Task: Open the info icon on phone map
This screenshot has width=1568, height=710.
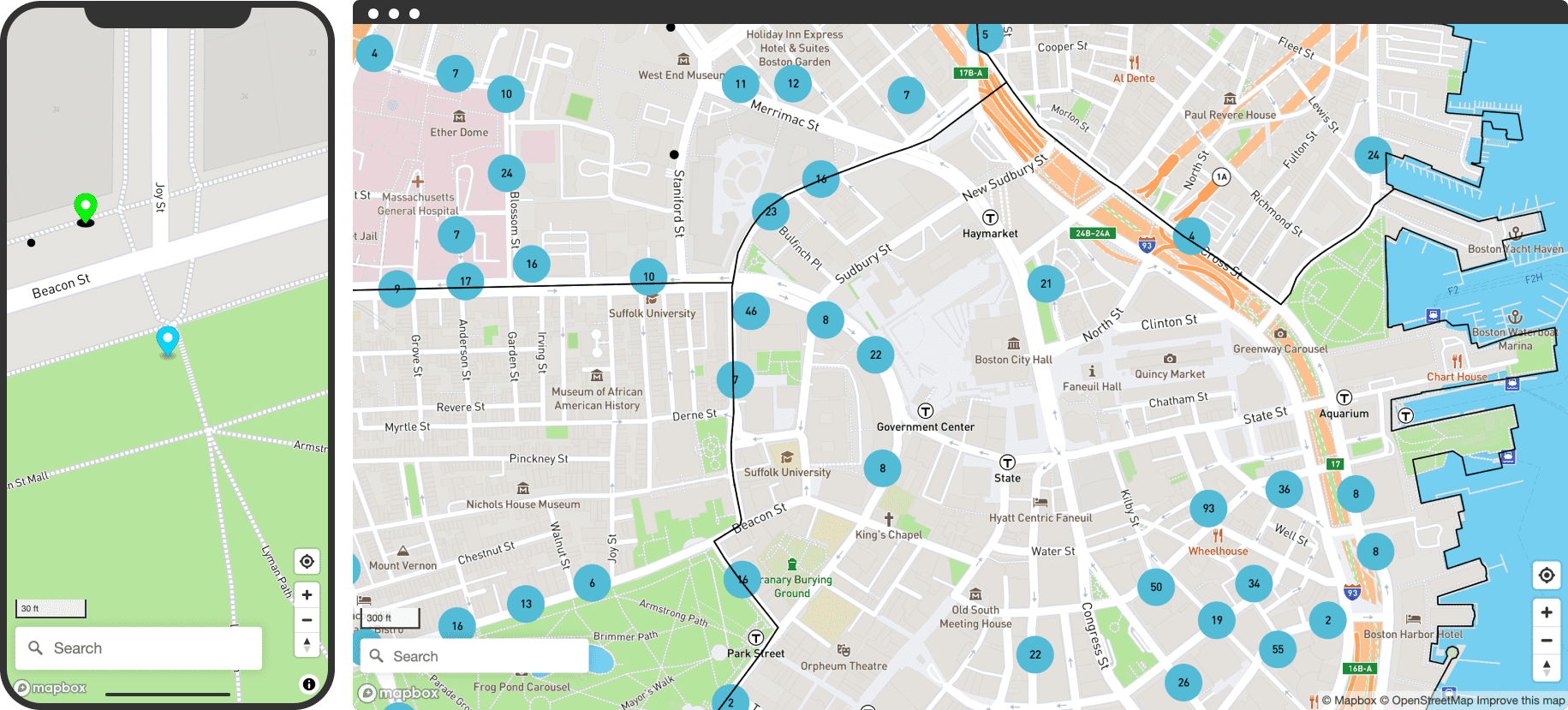Action: [309, 683]
